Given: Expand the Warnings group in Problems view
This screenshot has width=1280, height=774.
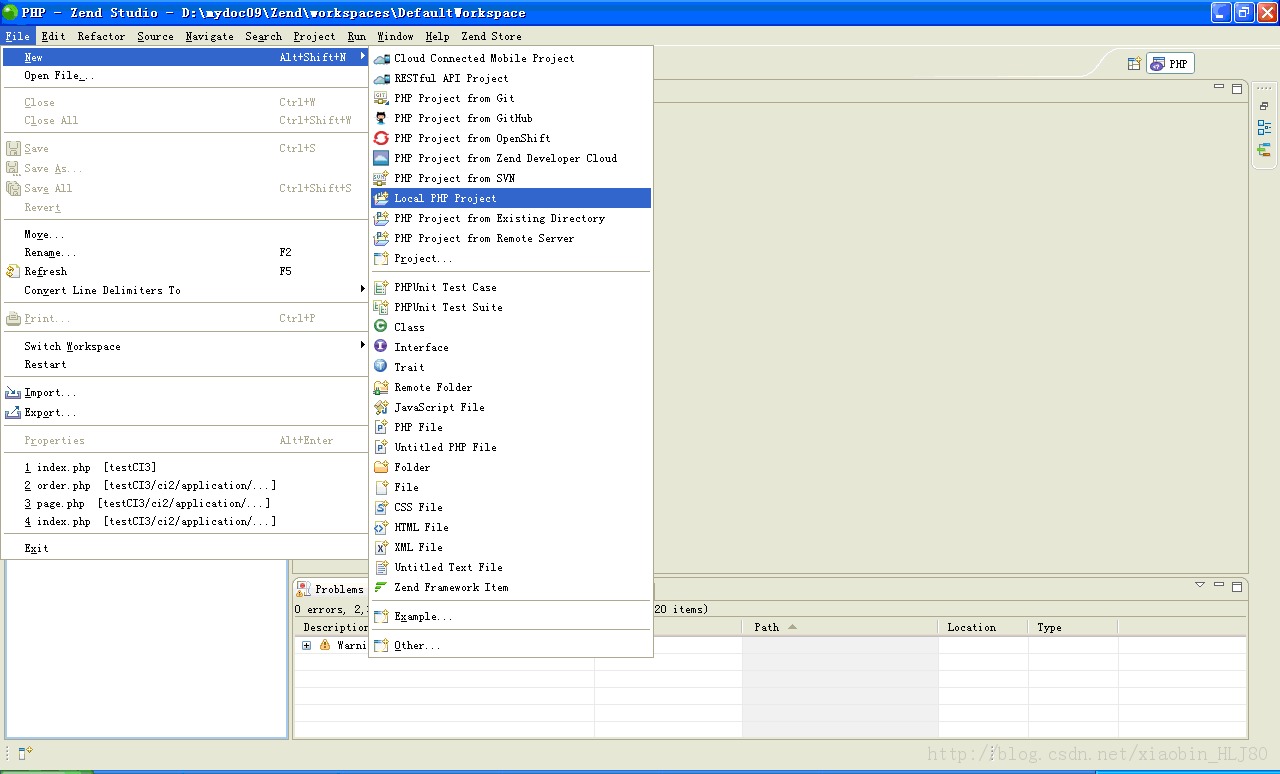Looking at the screenshot, I should pos(306,645).
